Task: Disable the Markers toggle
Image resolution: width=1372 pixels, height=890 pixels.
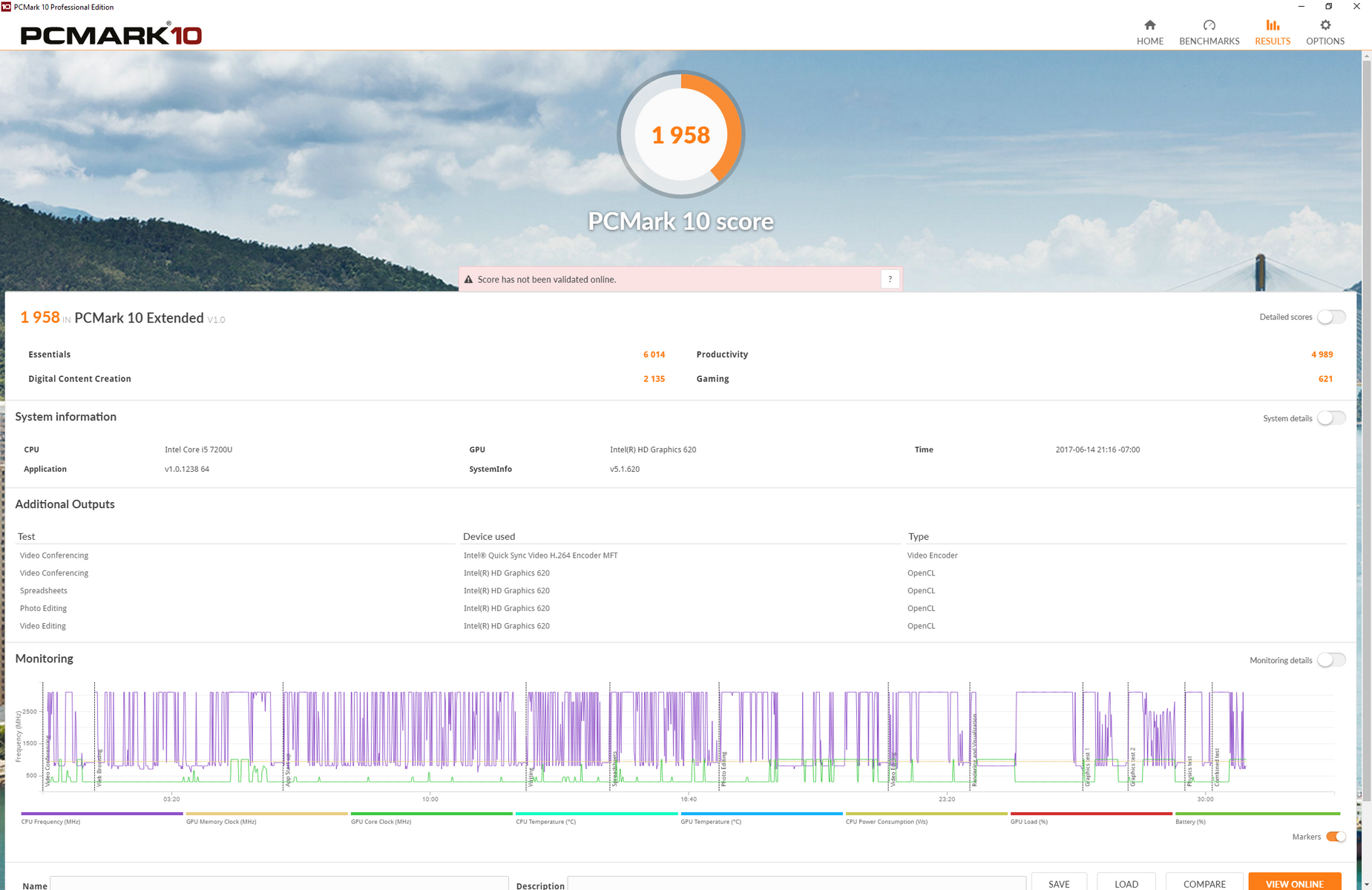Action: click(x=1336, y=837)
